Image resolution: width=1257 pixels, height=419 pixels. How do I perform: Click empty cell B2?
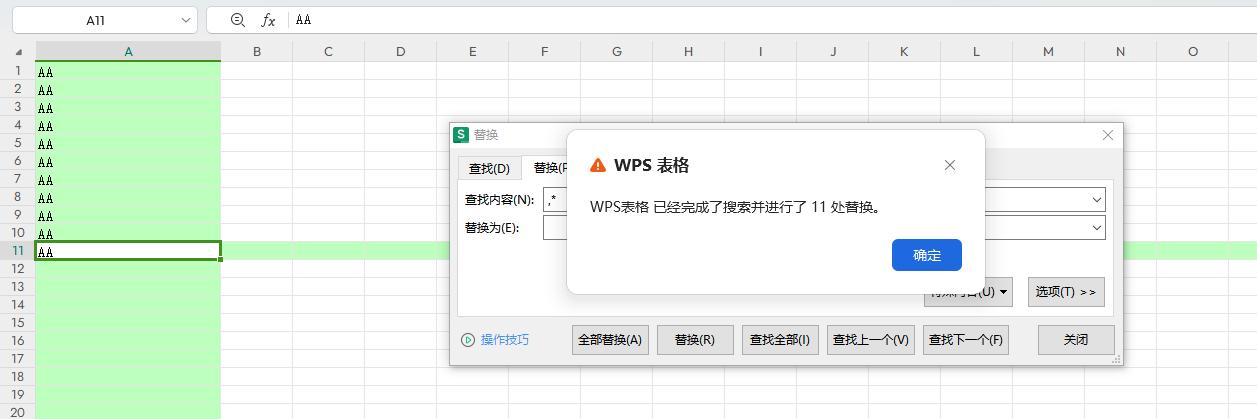(257, 89)
